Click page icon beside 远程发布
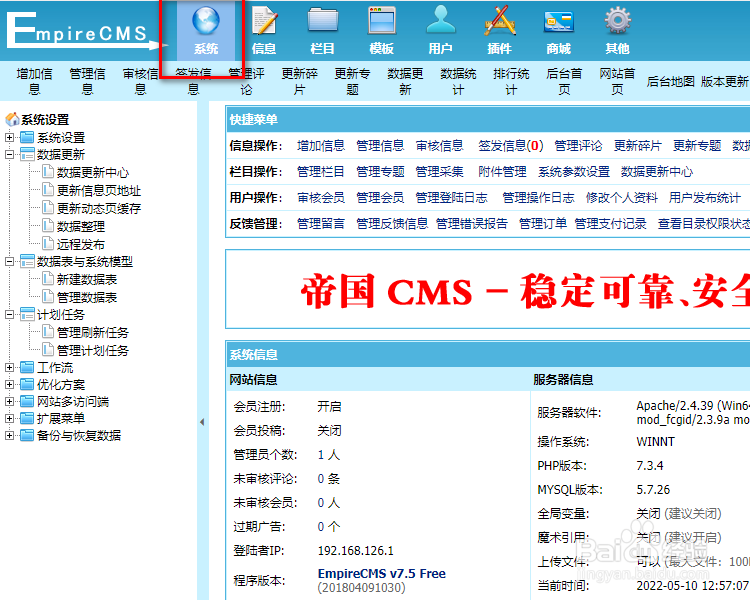This screenshot has width=750, height=600. [47, 244]
